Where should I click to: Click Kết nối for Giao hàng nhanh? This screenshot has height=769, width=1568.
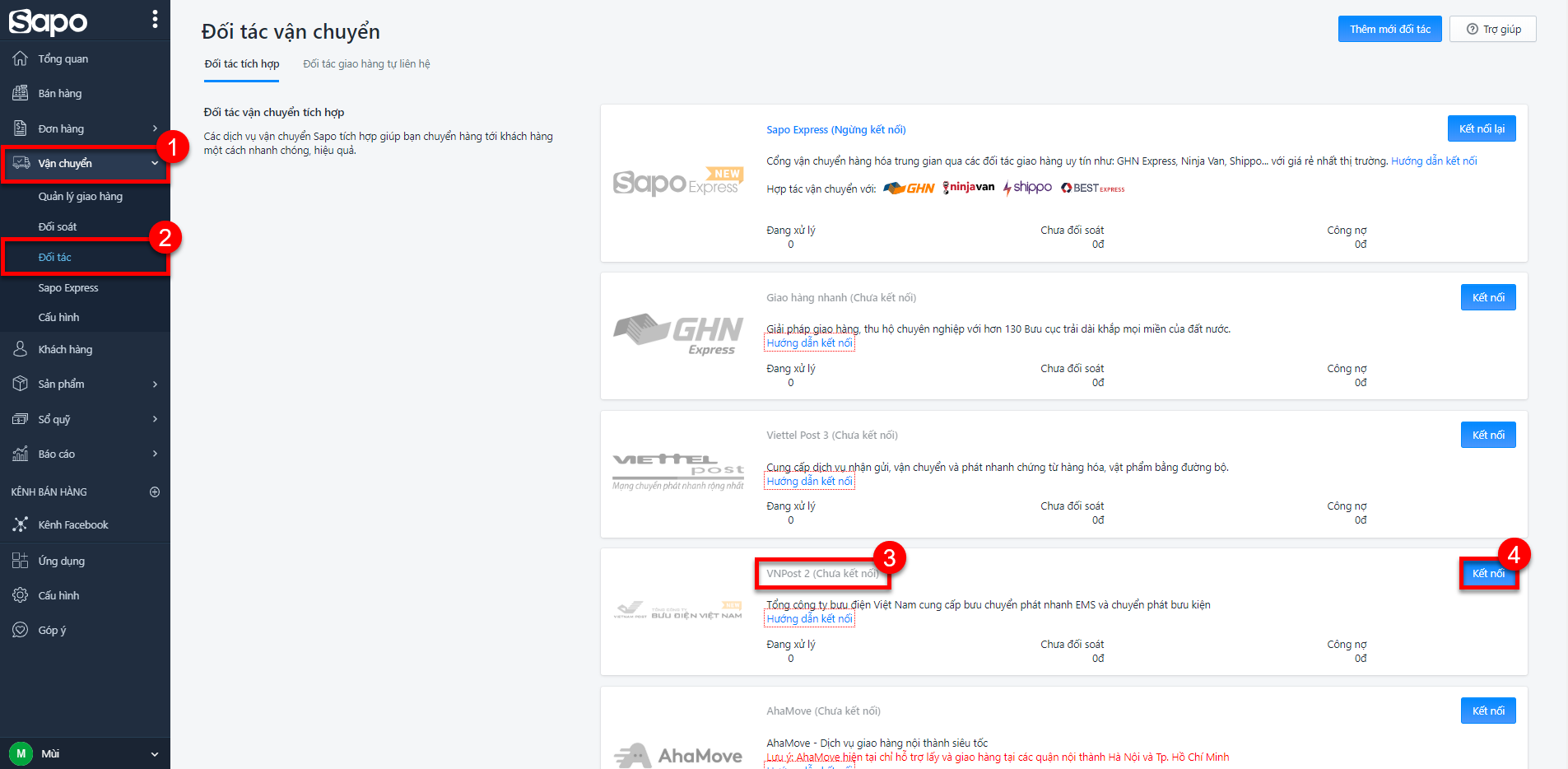pos(1488,297)
